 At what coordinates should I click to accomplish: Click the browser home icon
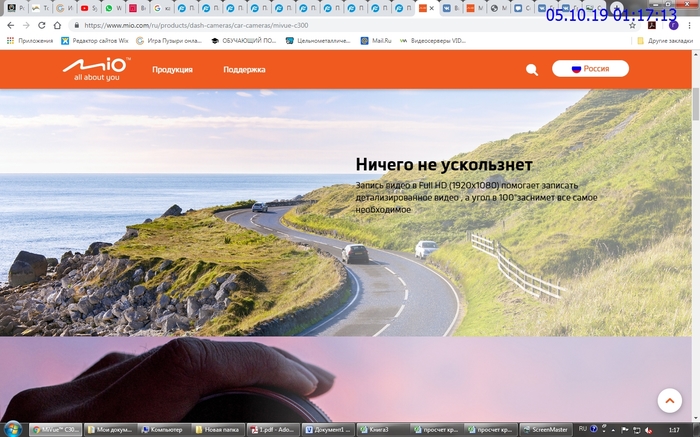point(58,25)
